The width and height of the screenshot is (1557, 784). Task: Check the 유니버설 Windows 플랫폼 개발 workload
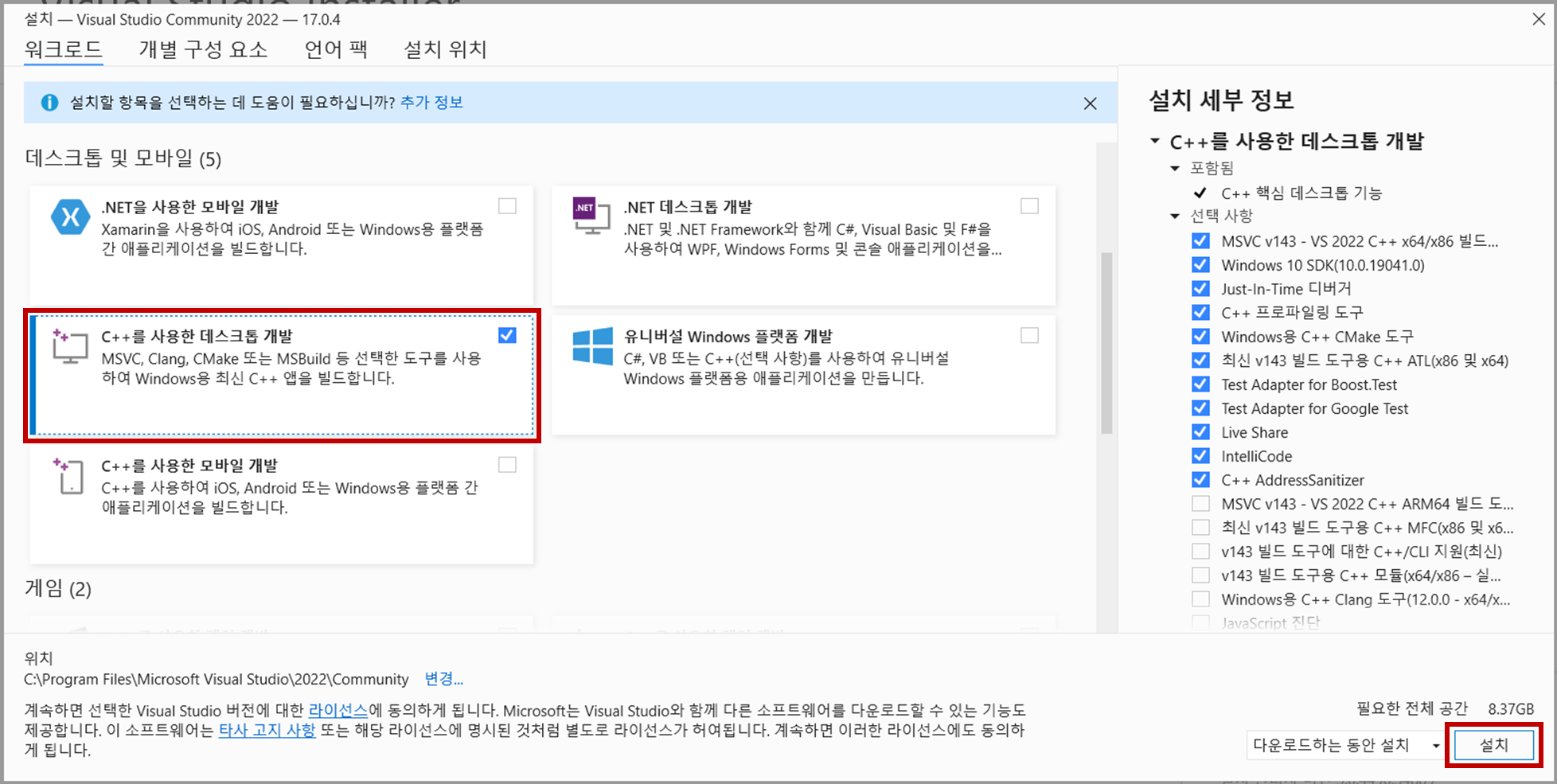(1029, 335)
